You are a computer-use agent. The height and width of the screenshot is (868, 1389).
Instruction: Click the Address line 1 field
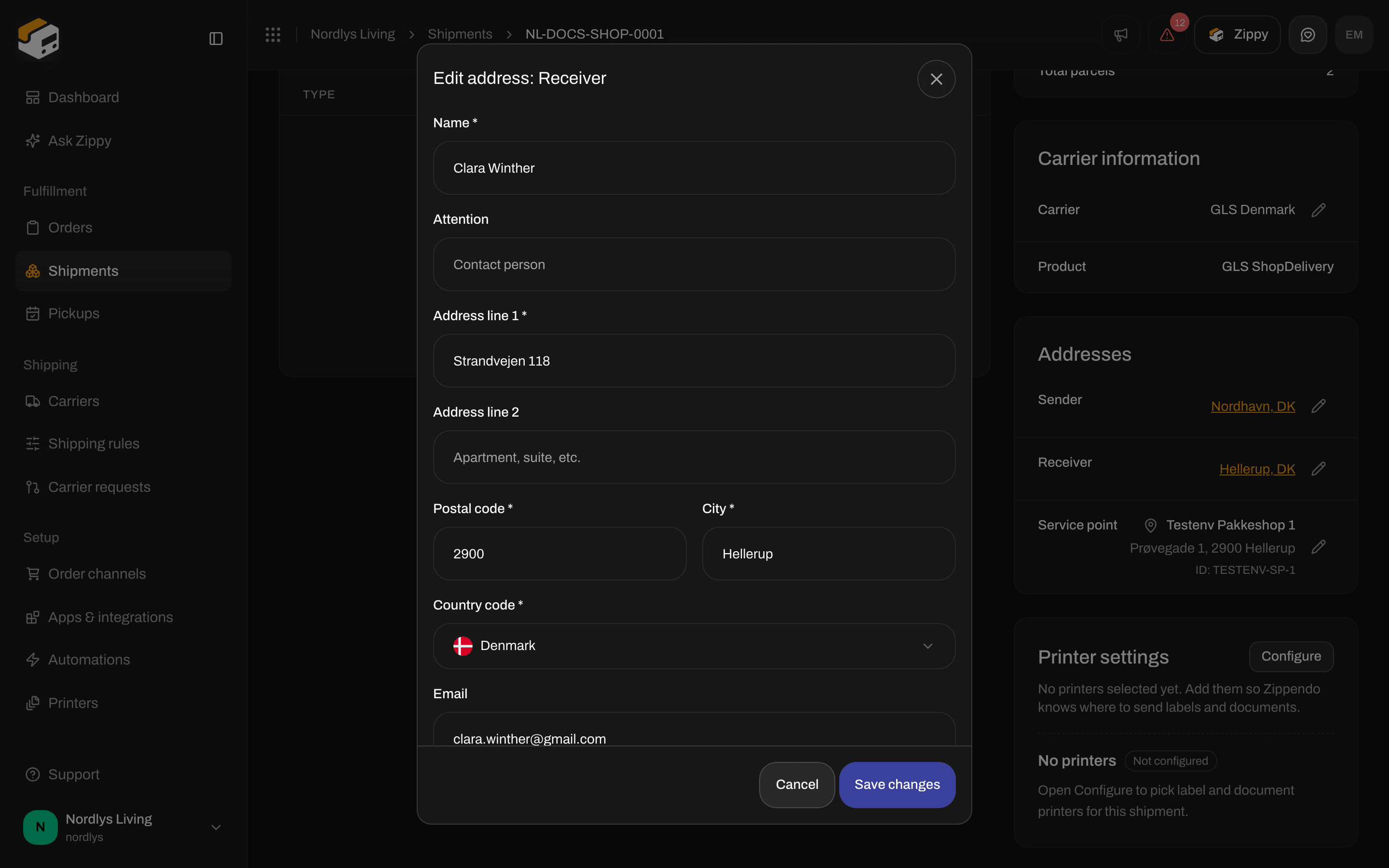(x=694, y=361)
